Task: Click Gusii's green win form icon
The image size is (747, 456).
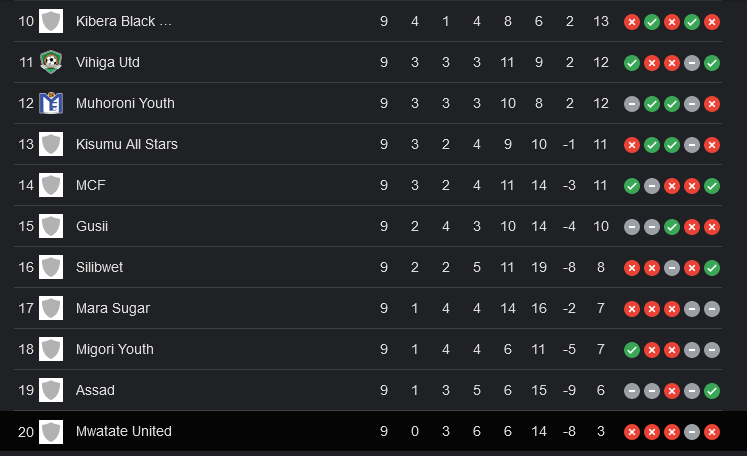Action: 672,227
